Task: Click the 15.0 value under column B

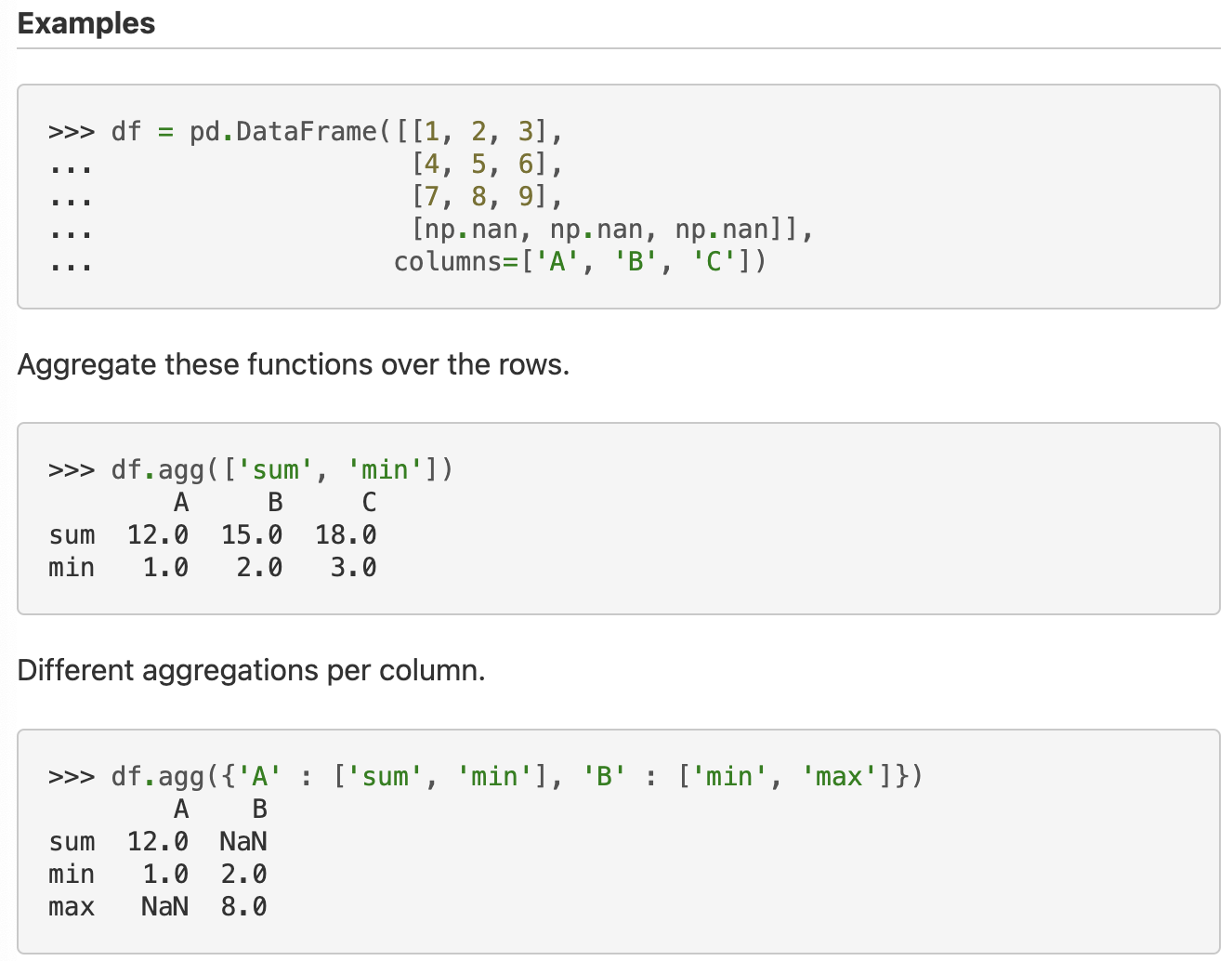Action: 252,535
